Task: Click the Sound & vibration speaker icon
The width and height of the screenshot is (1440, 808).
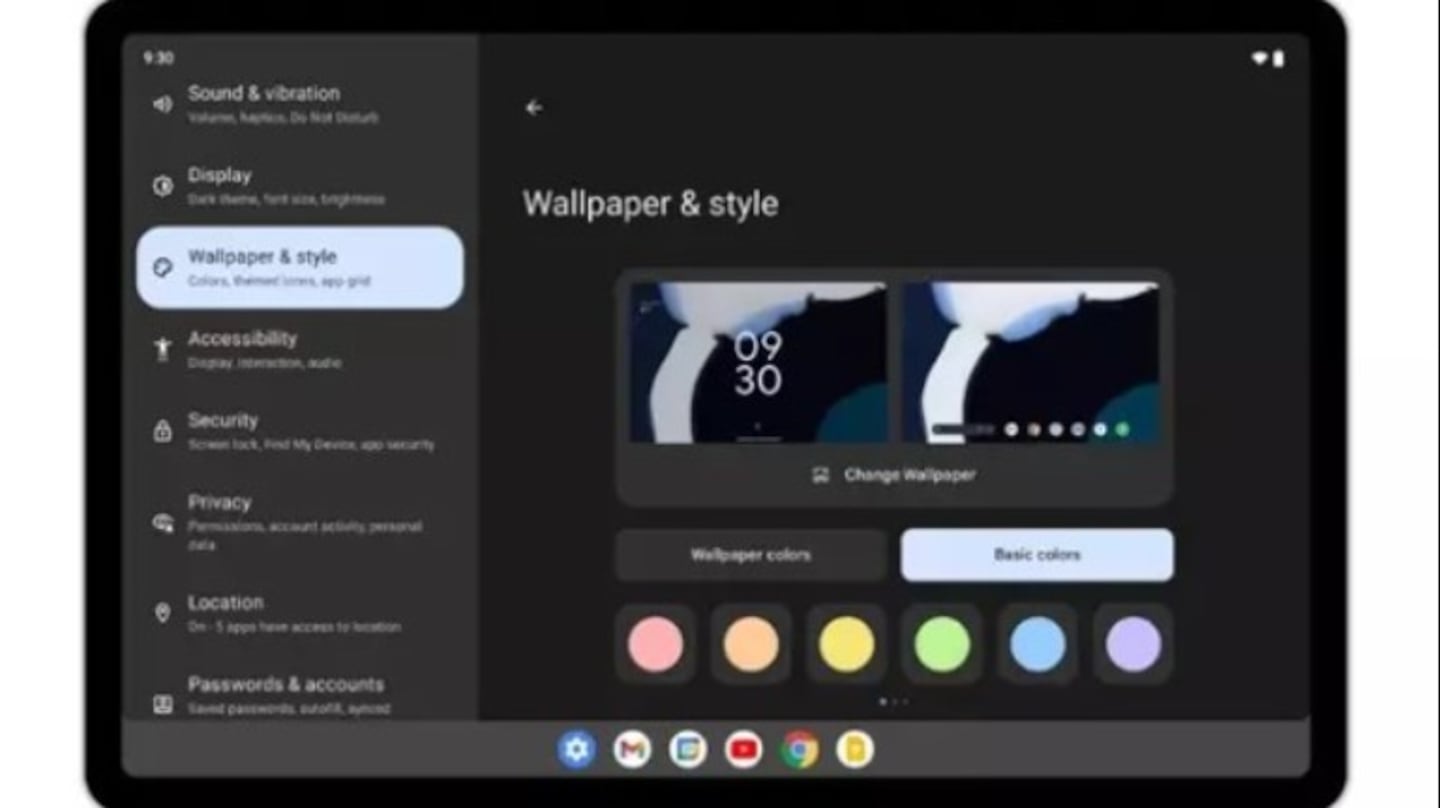Action: (x=162, y=104)
